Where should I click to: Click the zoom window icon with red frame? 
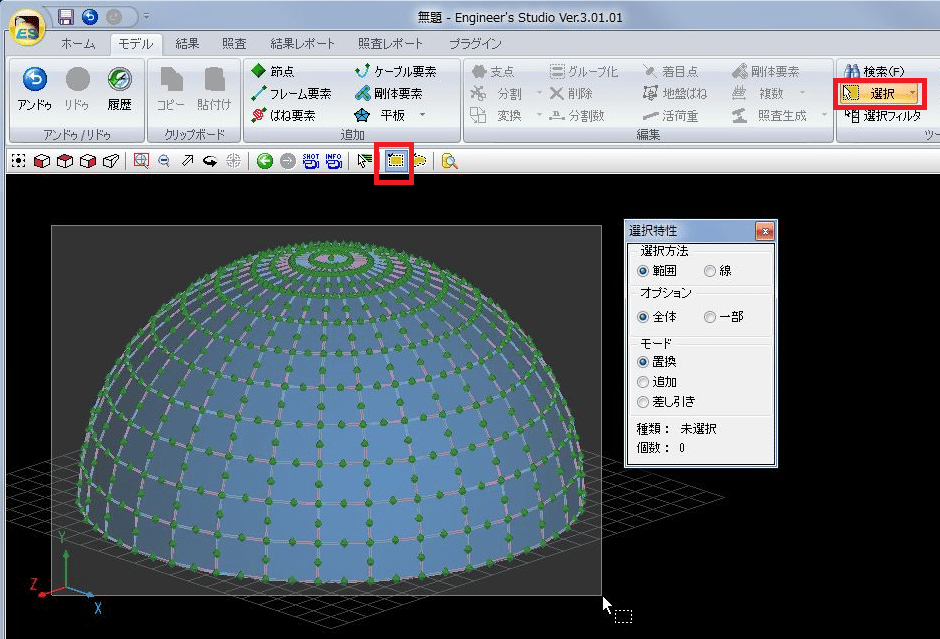(141, 161)
